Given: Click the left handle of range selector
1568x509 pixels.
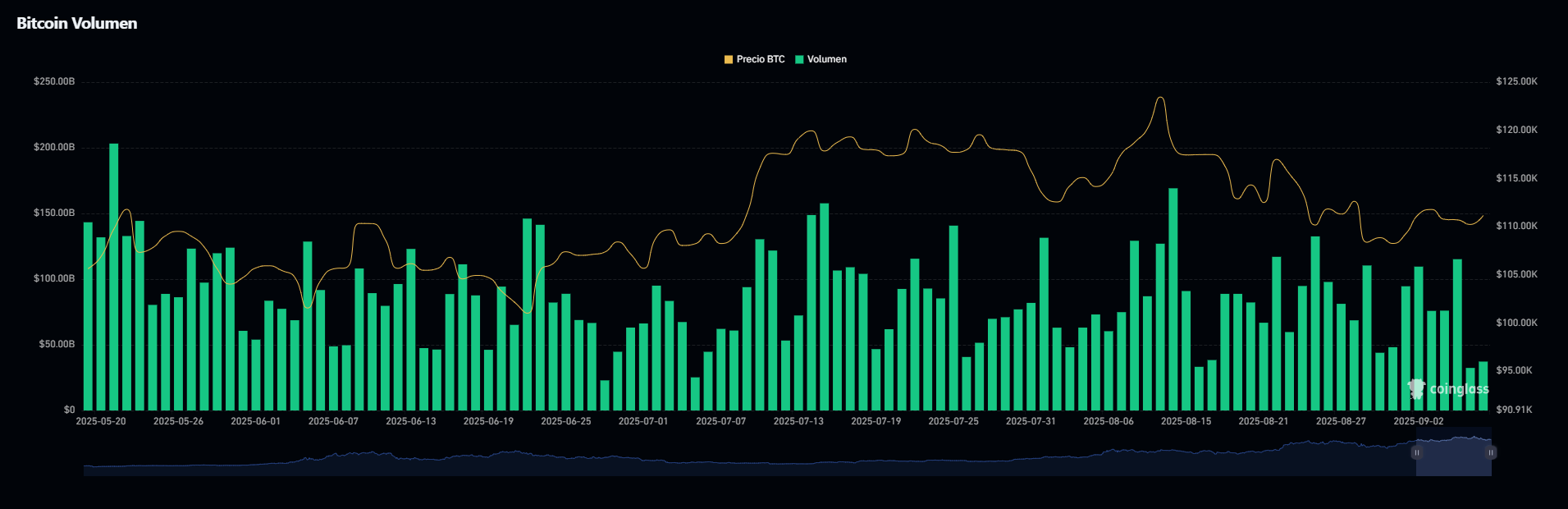Looking at the screenshot, I should 1416,452.
